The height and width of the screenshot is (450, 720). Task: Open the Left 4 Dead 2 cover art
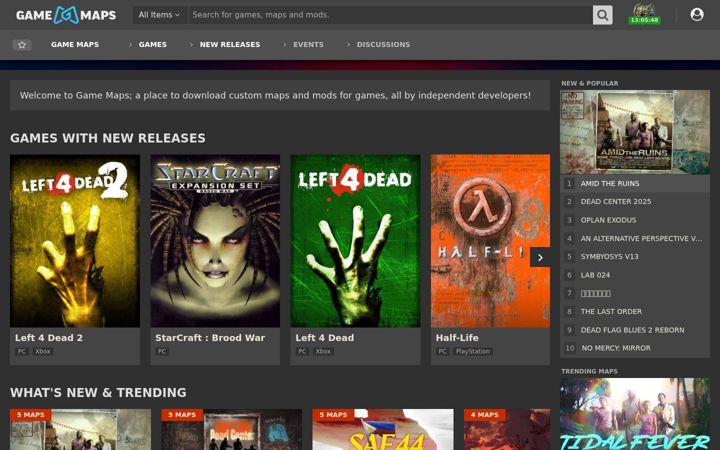pos(75,241)
